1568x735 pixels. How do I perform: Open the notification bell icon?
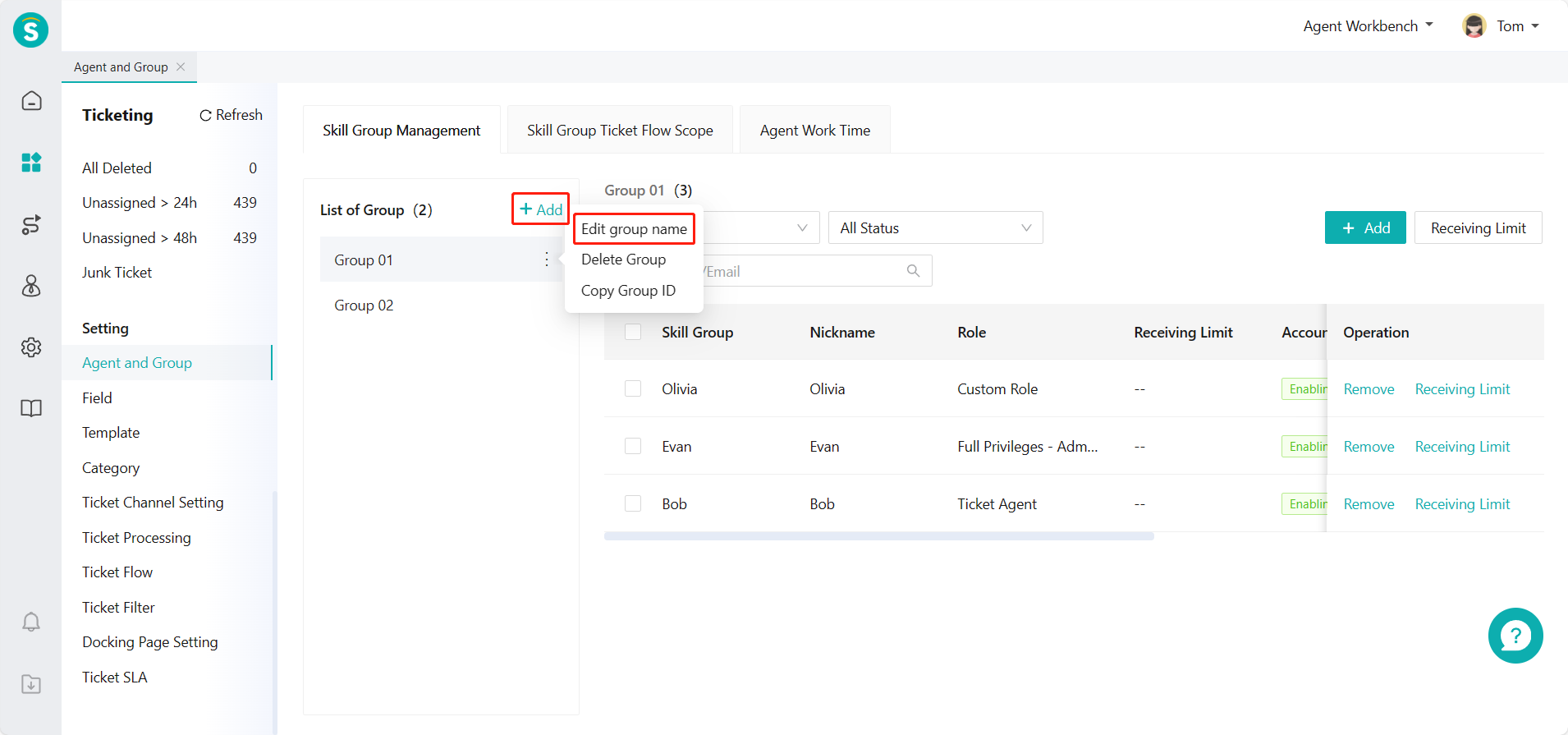(x=31, y=622)
